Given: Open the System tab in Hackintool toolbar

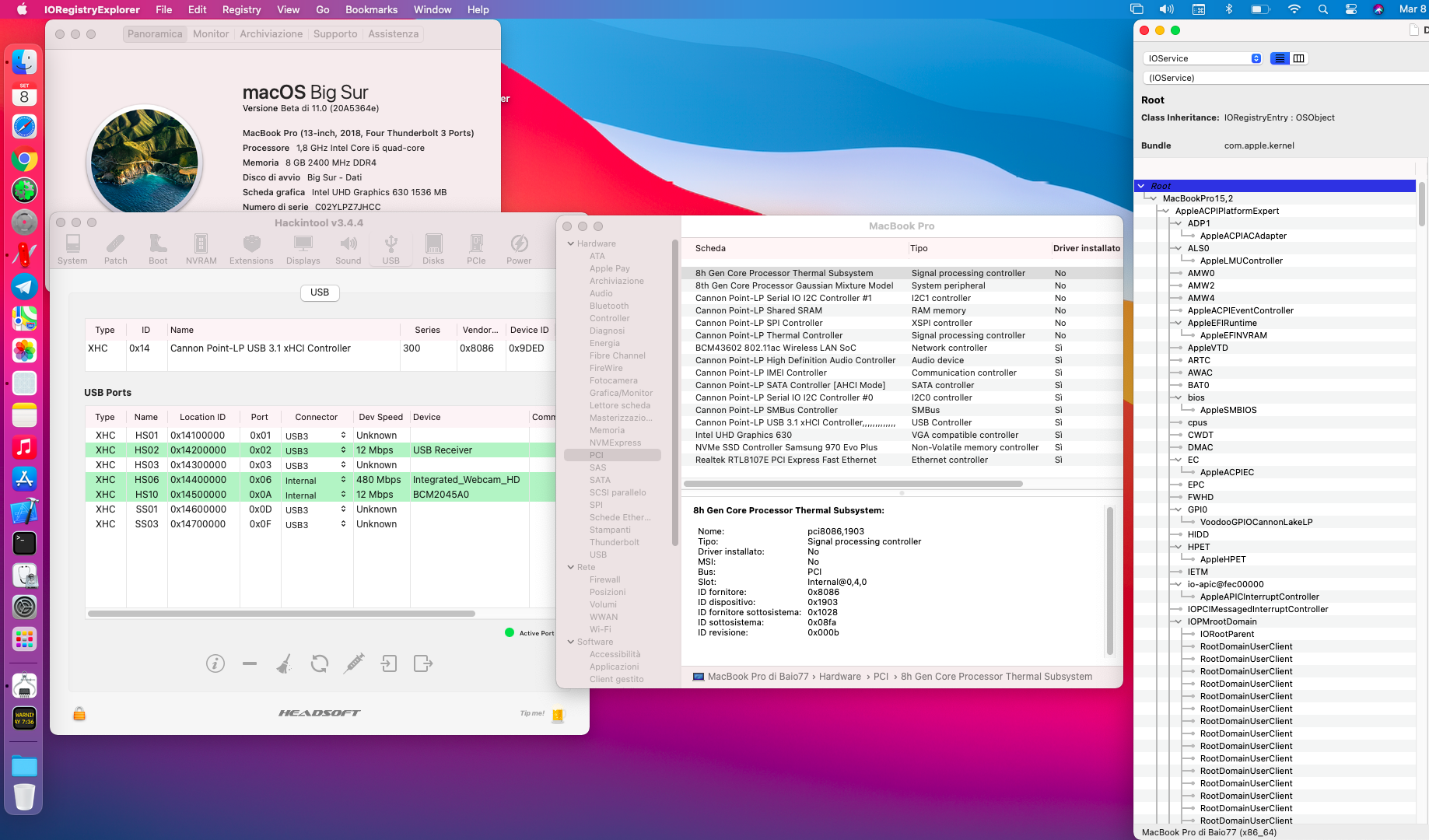Looking at the screenshot, I should click(x=72, y=250).
